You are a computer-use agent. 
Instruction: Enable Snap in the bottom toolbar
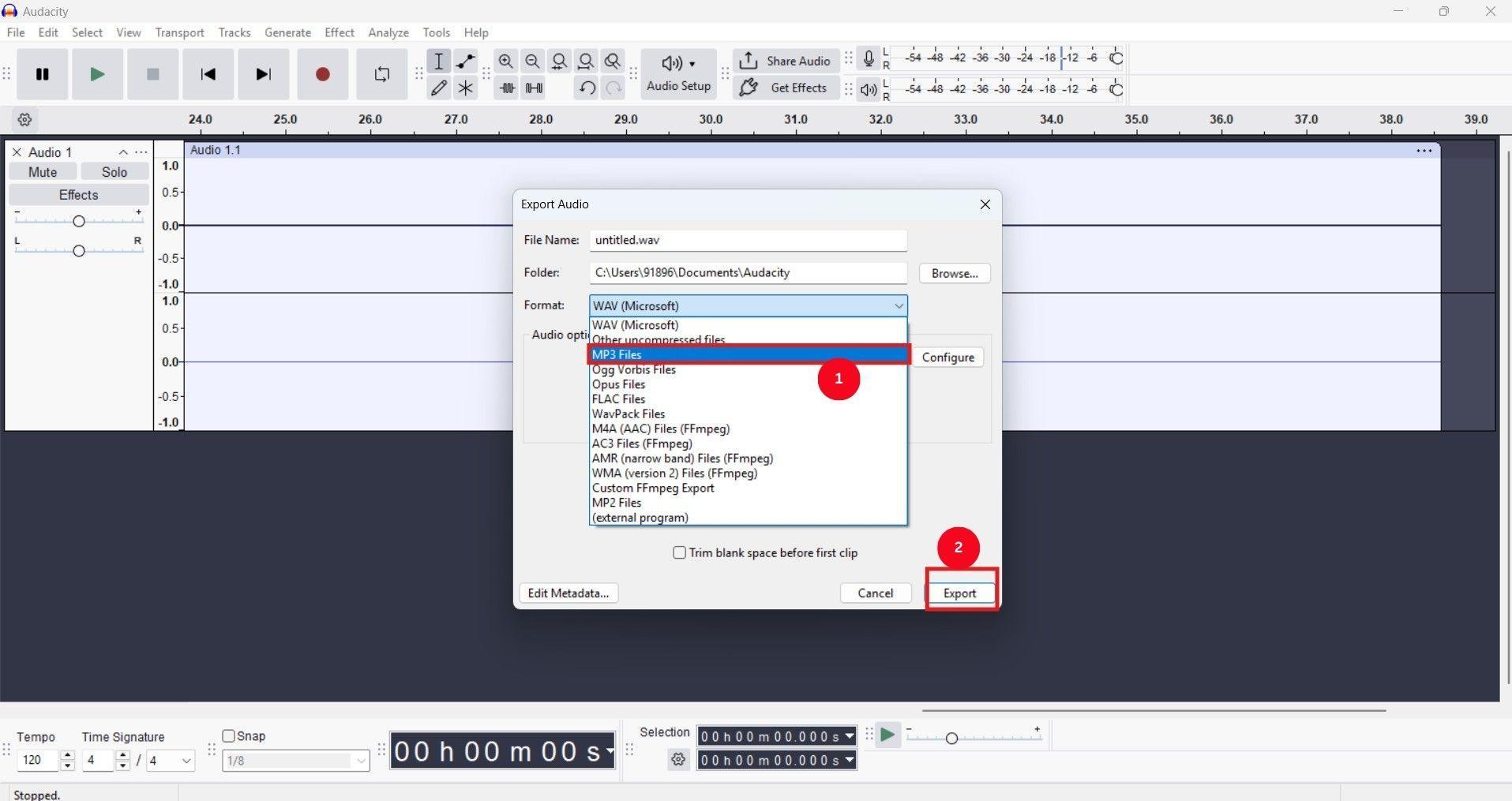[x=228, y=735]
